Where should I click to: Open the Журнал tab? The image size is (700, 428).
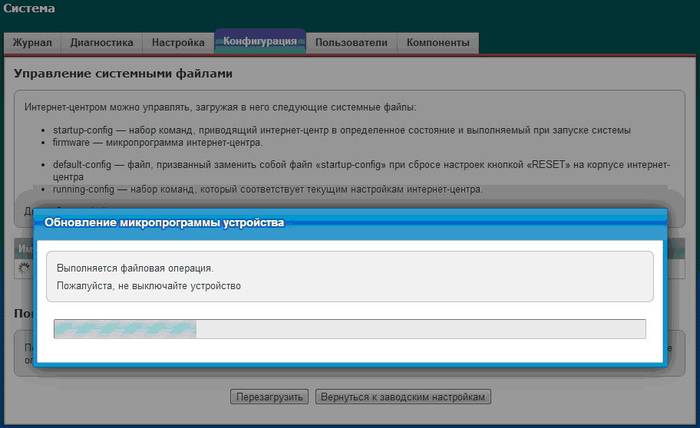32,43
